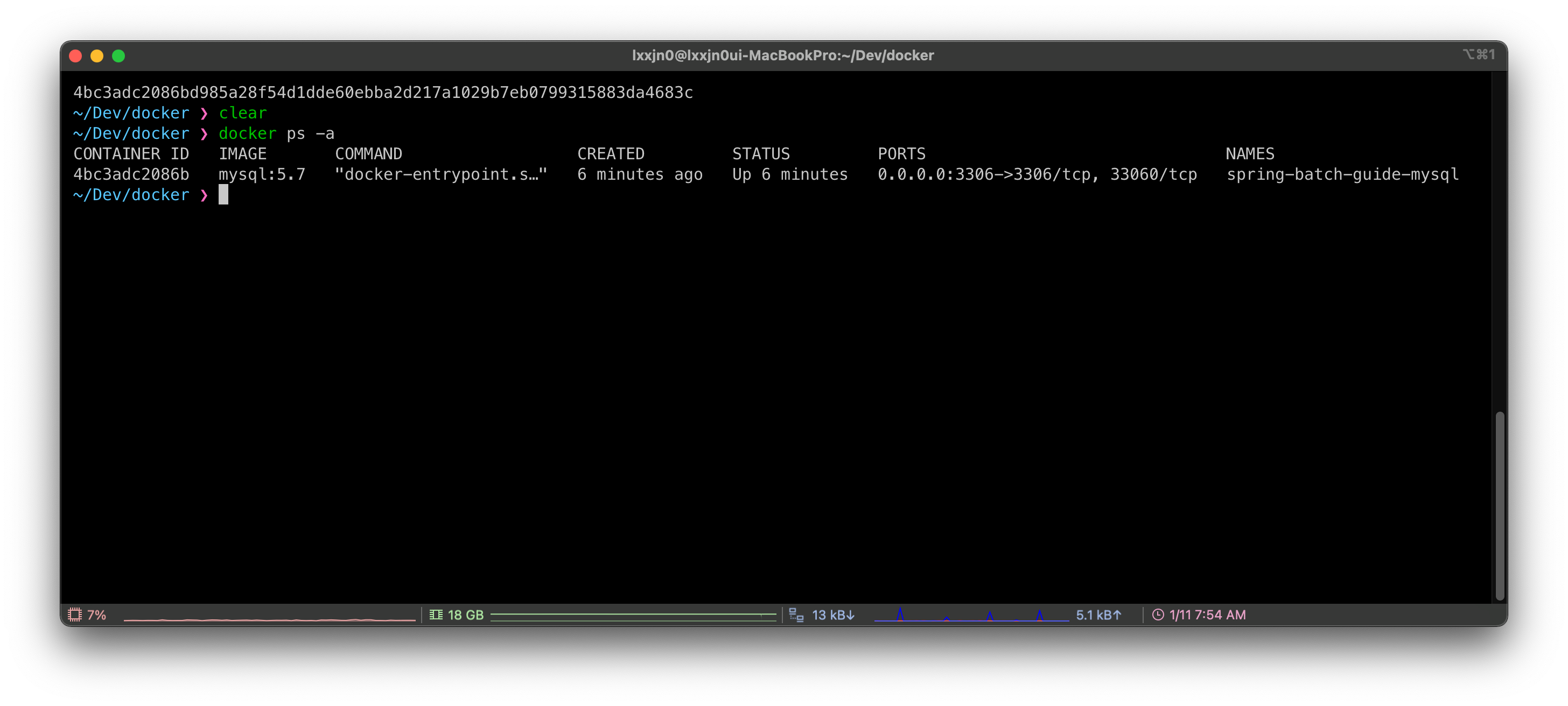Click the terminal cursor at the prompt
The image size is (1568, 706).
tap(223, 195)
